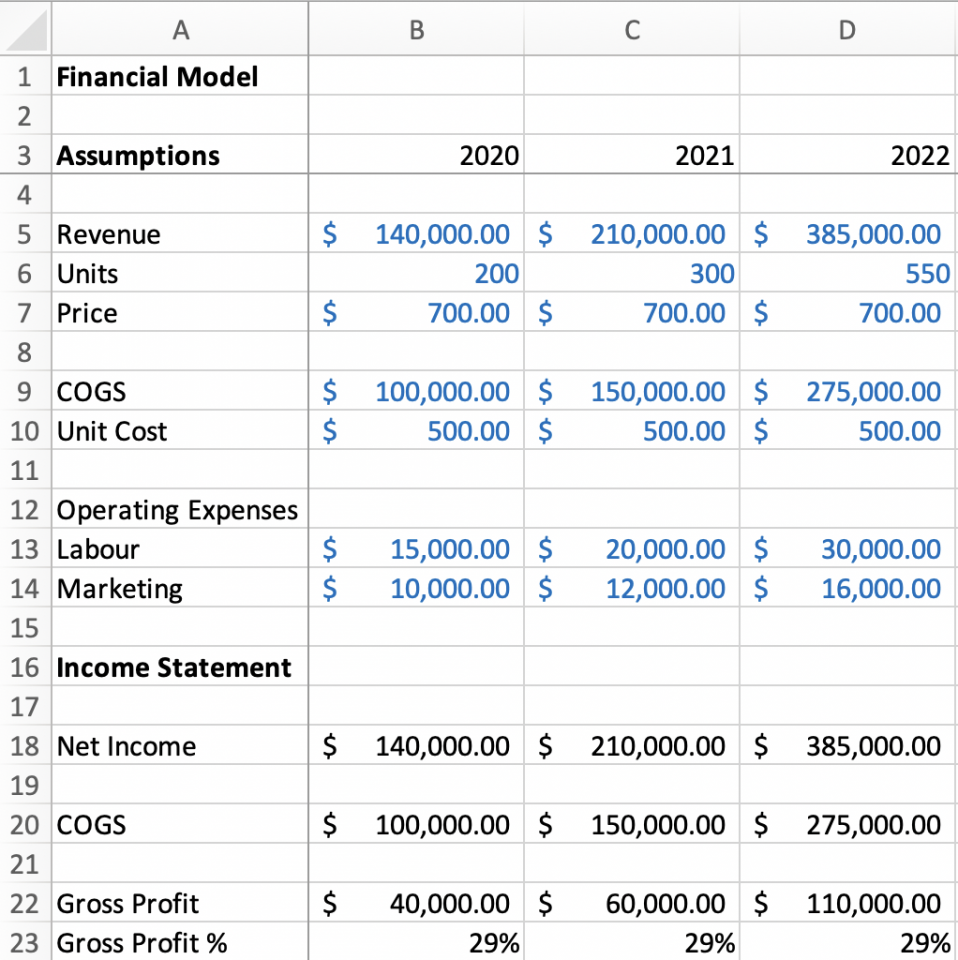Click 2022 Gross Profit value 110,000.00
Image resolution: width=958 pixels, height=960 pixels.
pos(847,904)
